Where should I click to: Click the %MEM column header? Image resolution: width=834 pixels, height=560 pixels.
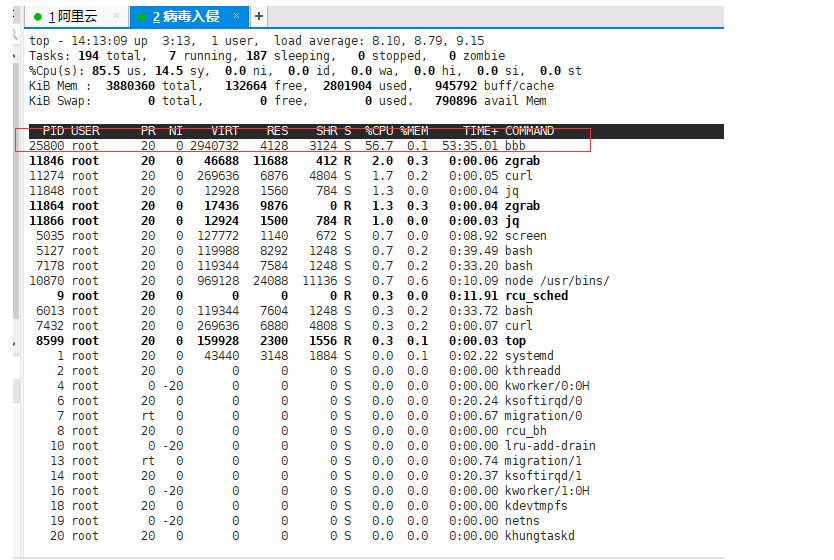(x=414, y=131)
